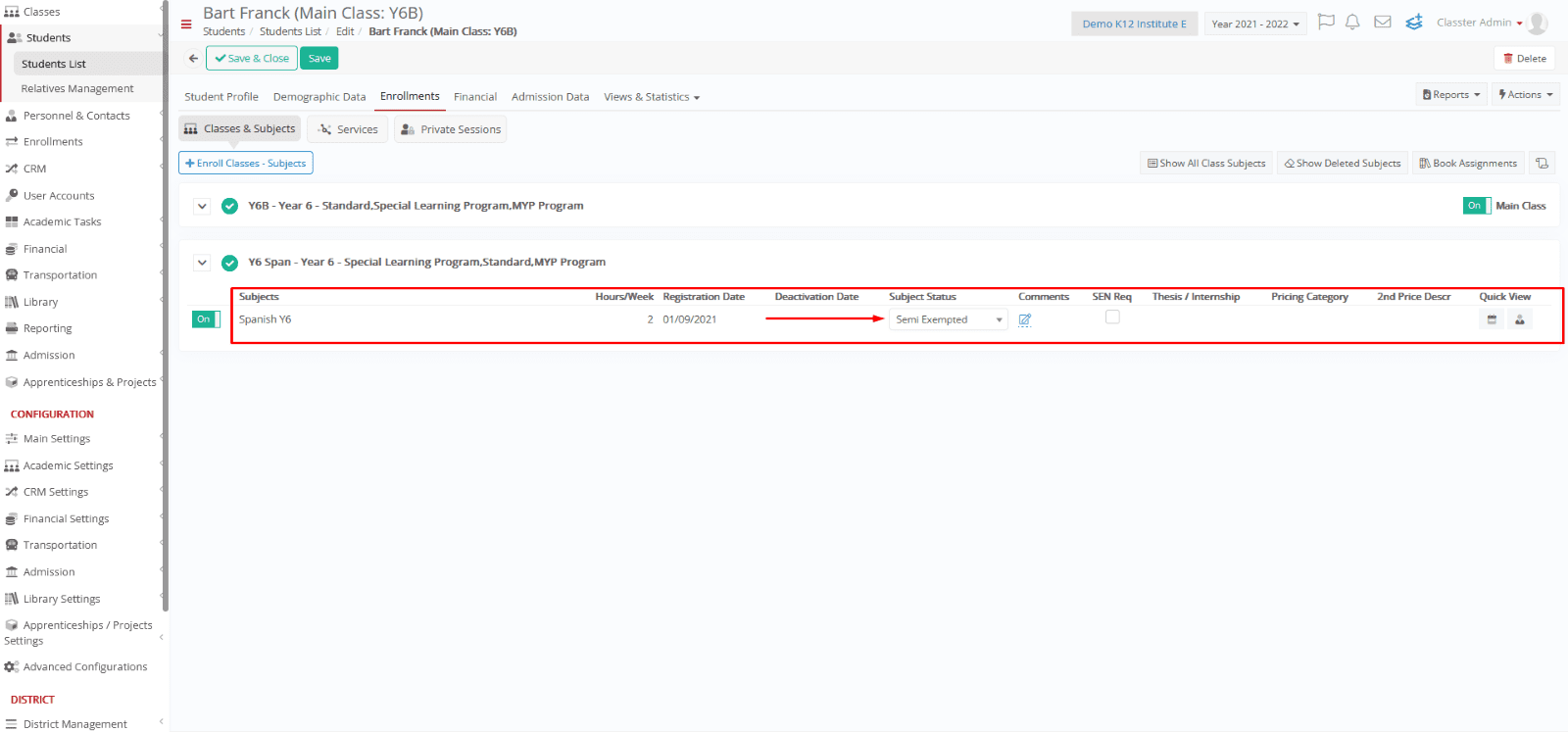Select the Classes & Subjects sub-tab
The height and width of the screenshot is (732, 1568).
tap(239, 129)
